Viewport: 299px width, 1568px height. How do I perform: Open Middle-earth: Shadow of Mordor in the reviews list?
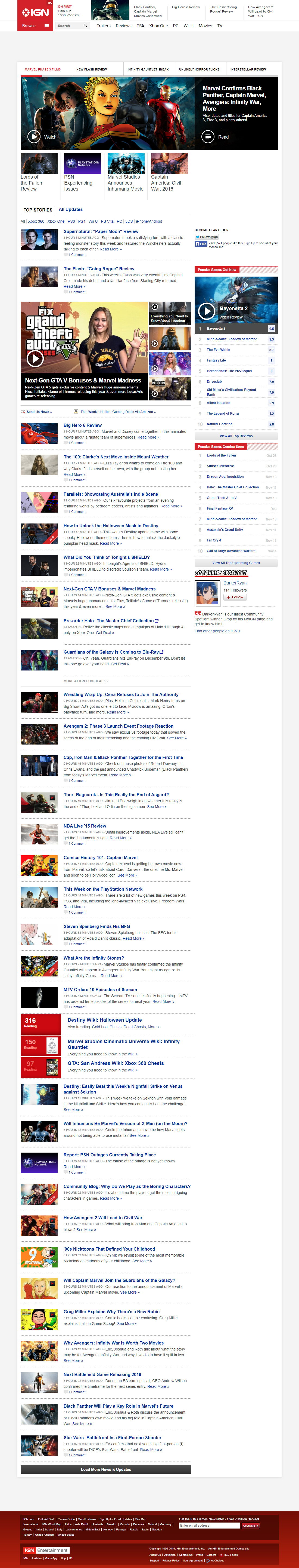tap(232, 339)
